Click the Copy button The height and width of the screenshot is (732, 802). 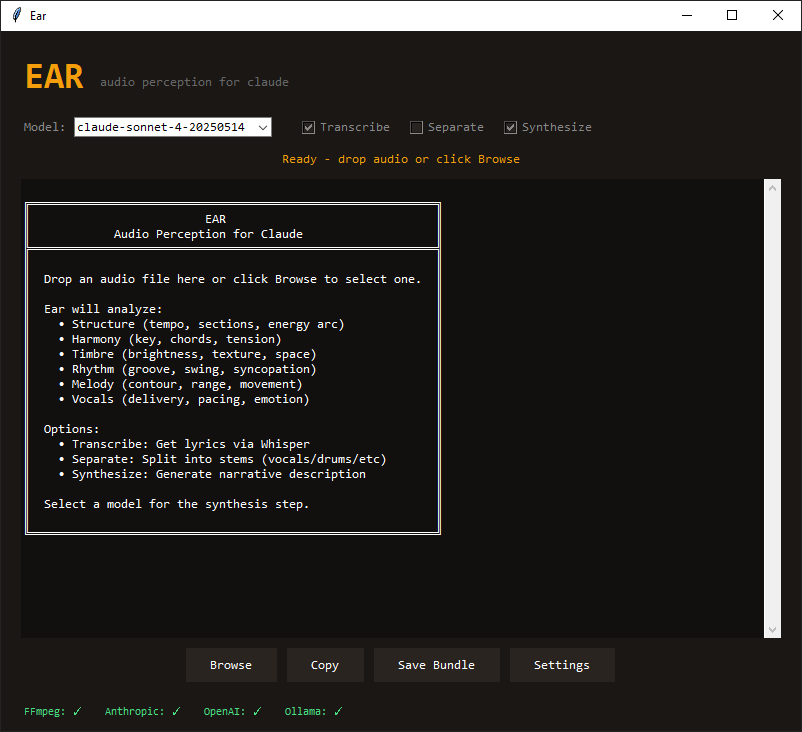325,665
